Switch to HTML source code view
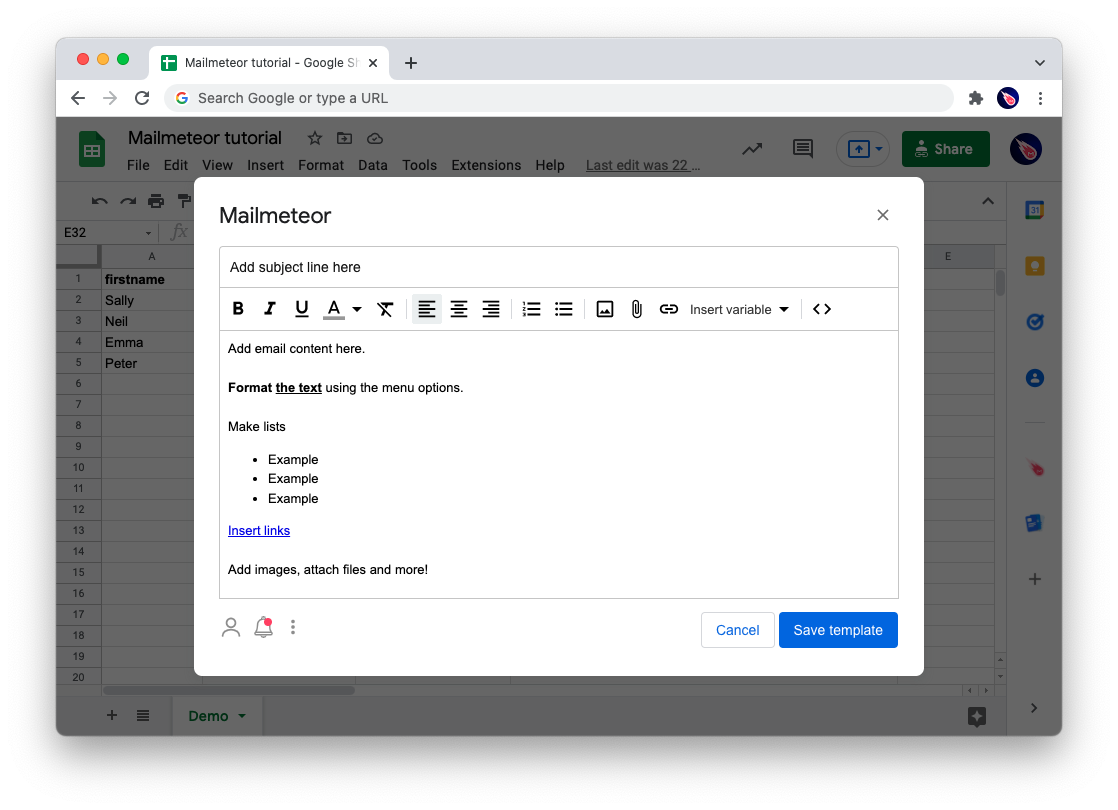The image size is (1118, 810). 822,309
